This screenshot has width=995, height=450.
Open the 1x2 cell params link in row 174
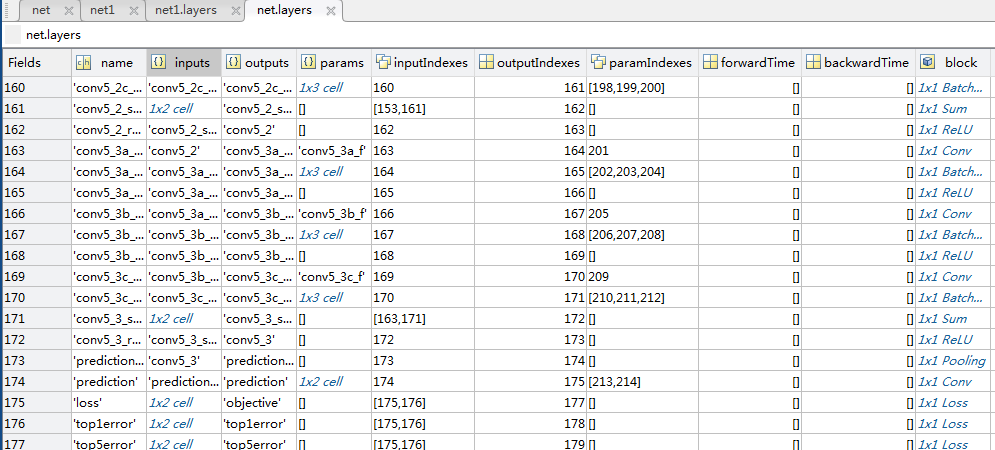[320, 381]
